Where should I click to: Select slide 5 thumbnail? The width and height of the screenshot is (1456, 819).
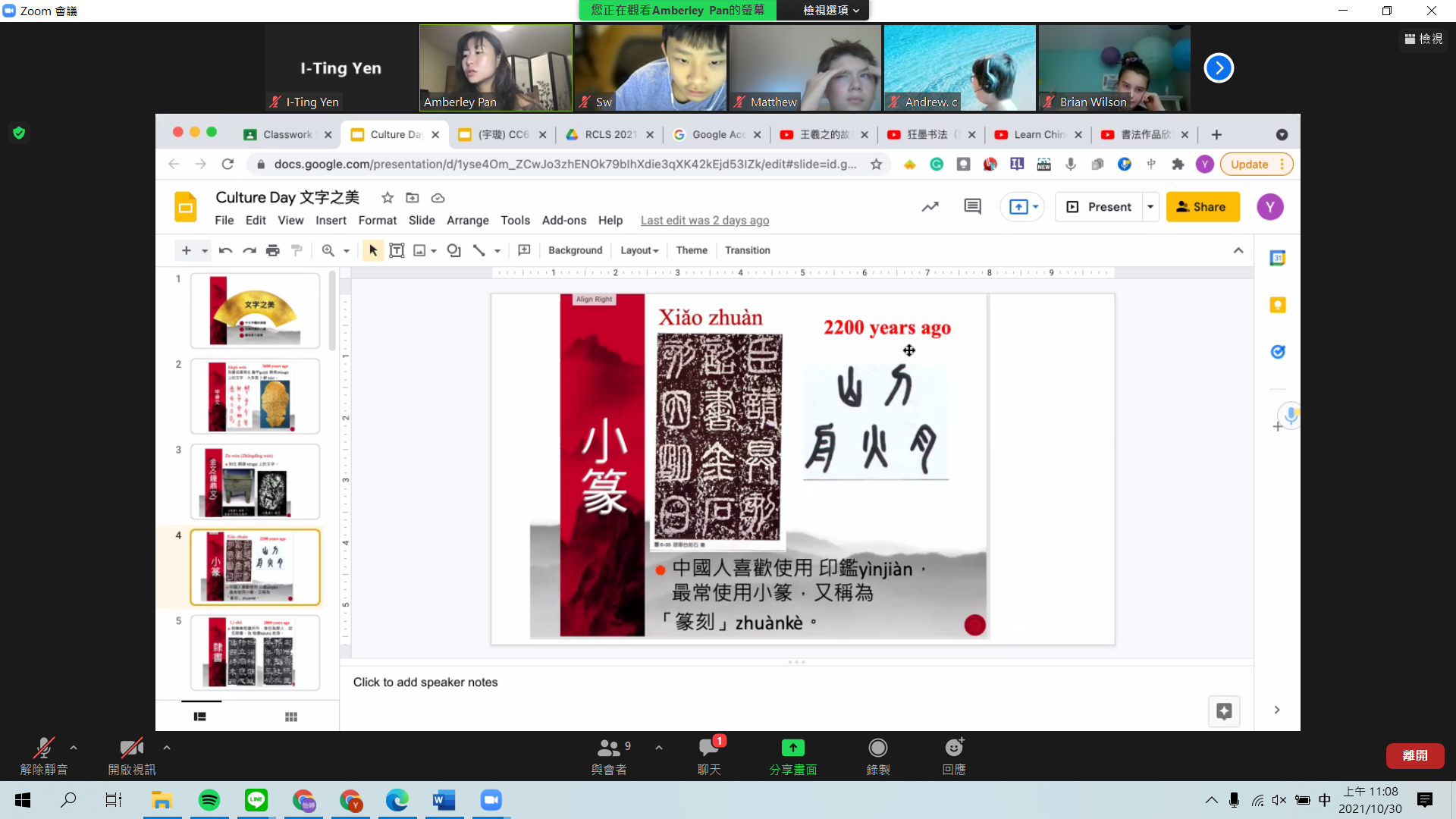(255, 652)
